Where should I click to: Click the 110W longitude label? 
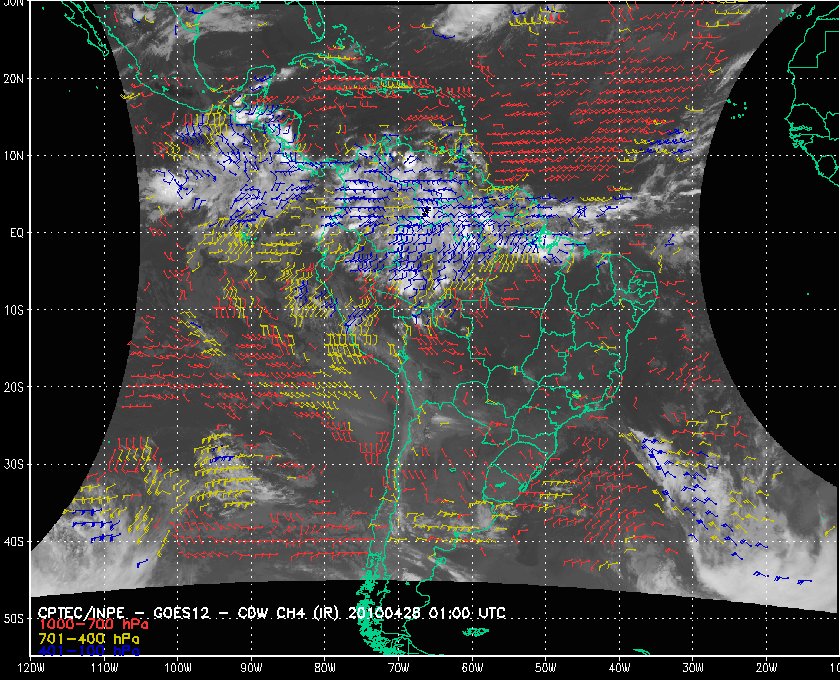click(104, 668)
